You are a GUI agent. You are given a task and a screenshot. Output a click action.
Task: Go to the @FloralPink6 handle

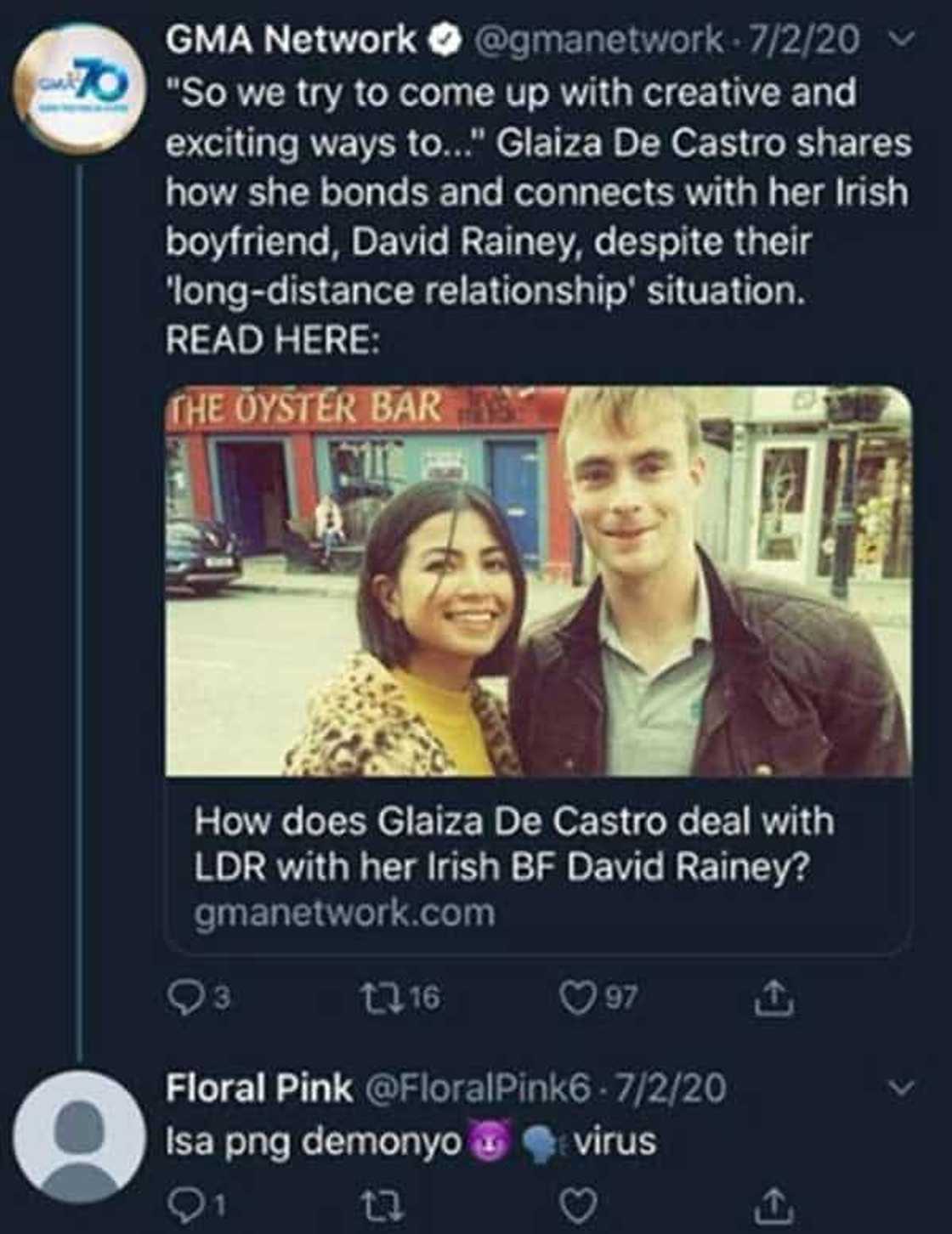(478, 1088)
